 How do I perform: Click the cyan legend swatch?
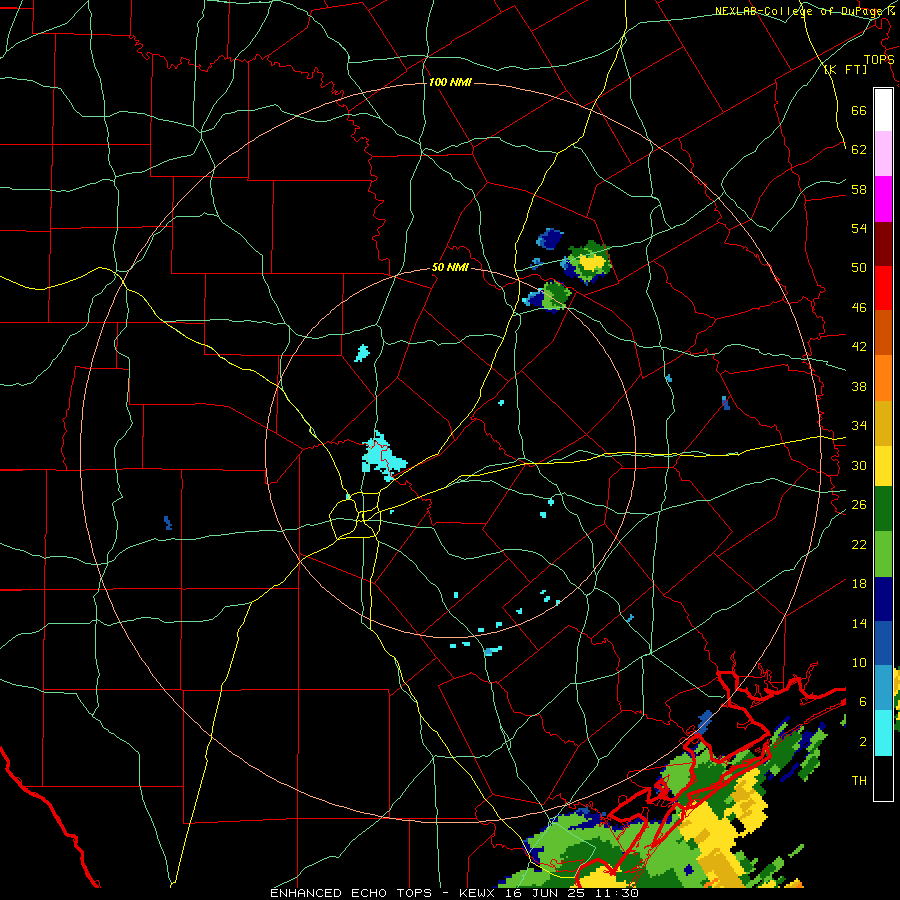click(883, 734)
